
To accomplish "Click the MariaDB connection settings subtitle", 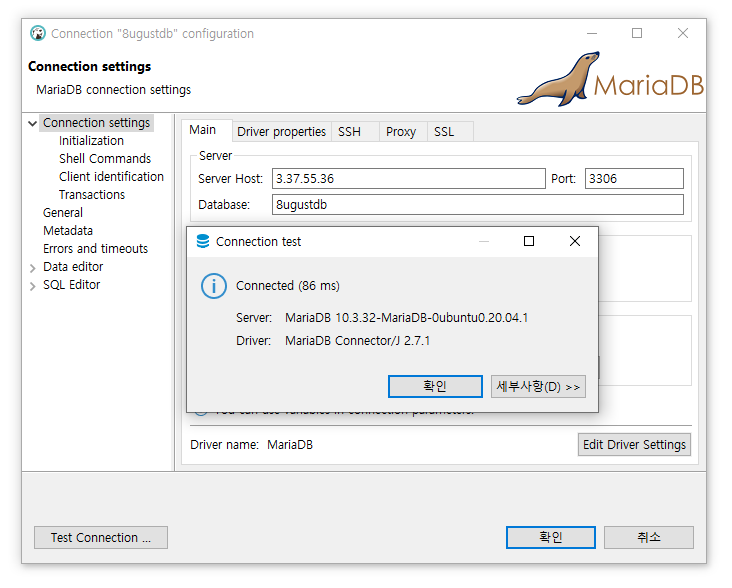I will pyautogui.click(x=113, y=90).
